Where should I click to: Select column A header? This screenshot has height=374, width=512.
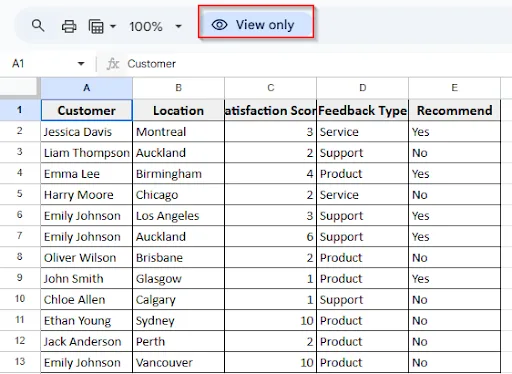pos(87,88)
